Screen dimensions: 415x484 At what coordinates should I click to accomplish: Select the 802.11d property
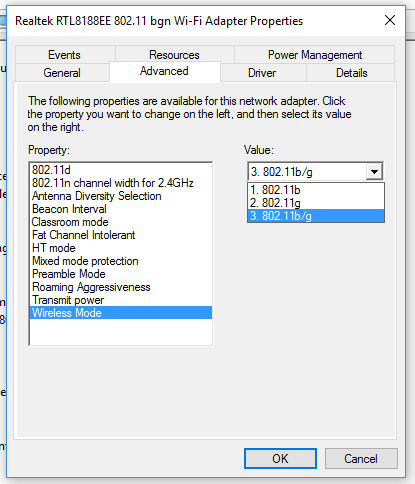pyautogui.click(x=121, y=170)
